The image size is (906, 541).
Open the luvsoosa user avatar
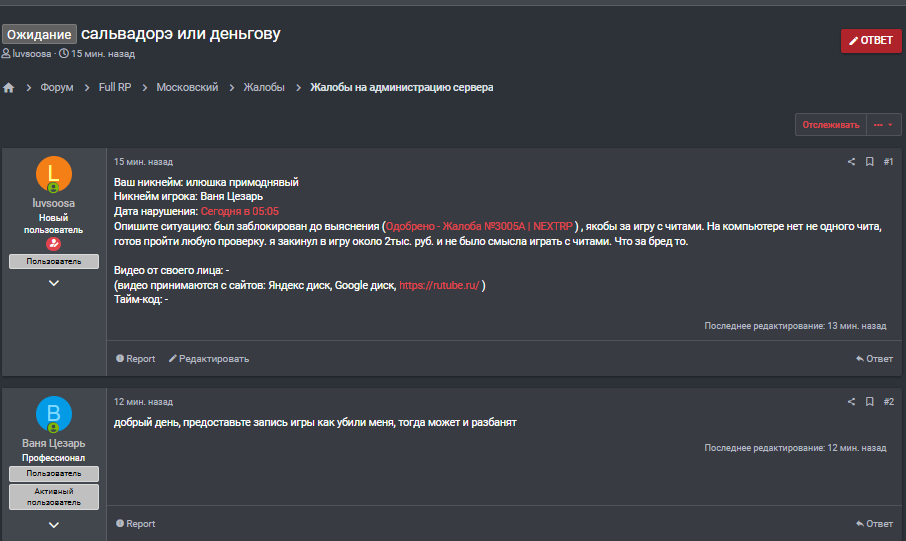click(54, 175)
